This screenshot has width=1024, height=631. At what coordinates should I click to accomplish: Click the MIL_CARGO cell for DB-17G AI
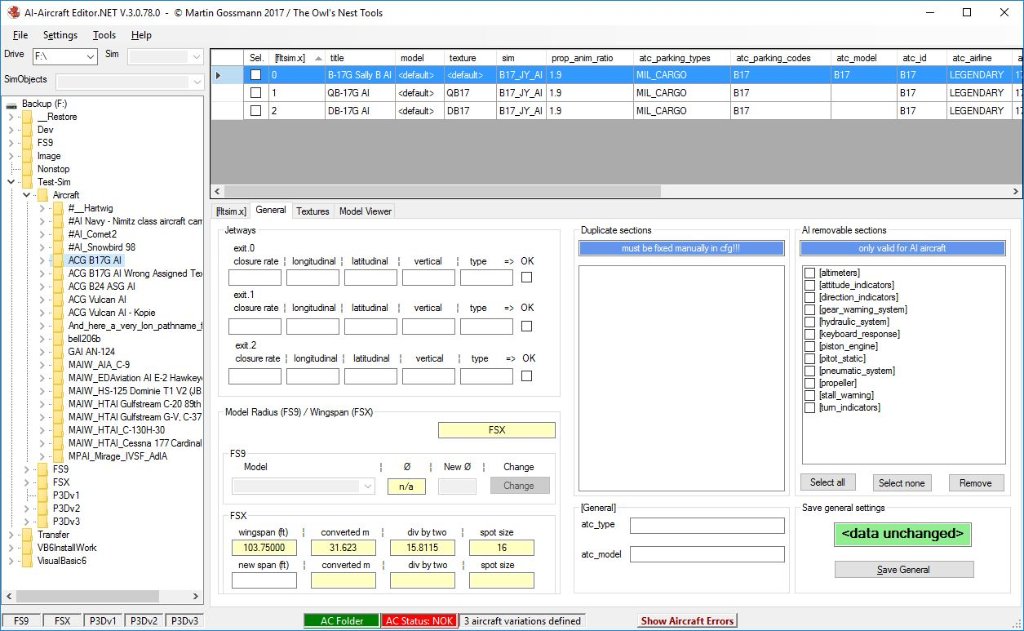coord(681,110)
